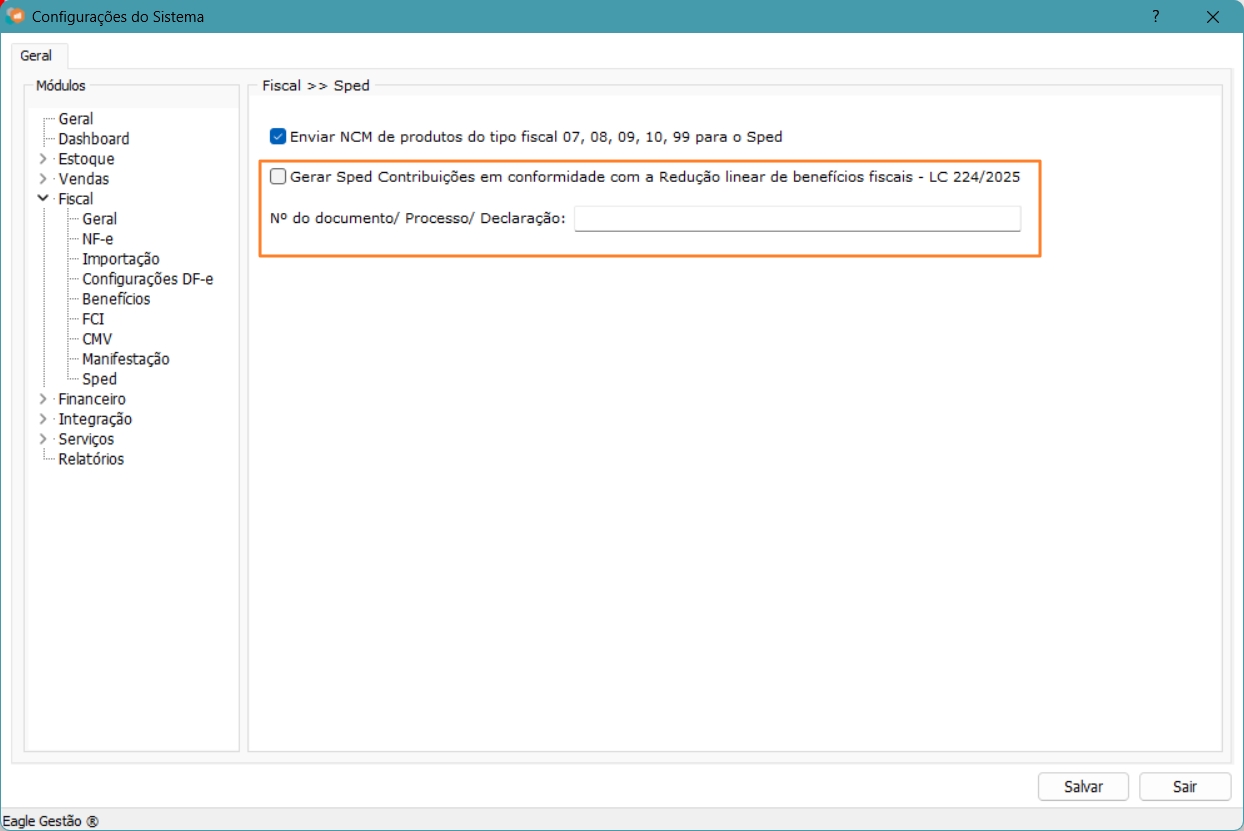The height and width of the screenshot is (831, 1244).
Task: Select Fiscal tree item
Action: click(x=76, y=199)
